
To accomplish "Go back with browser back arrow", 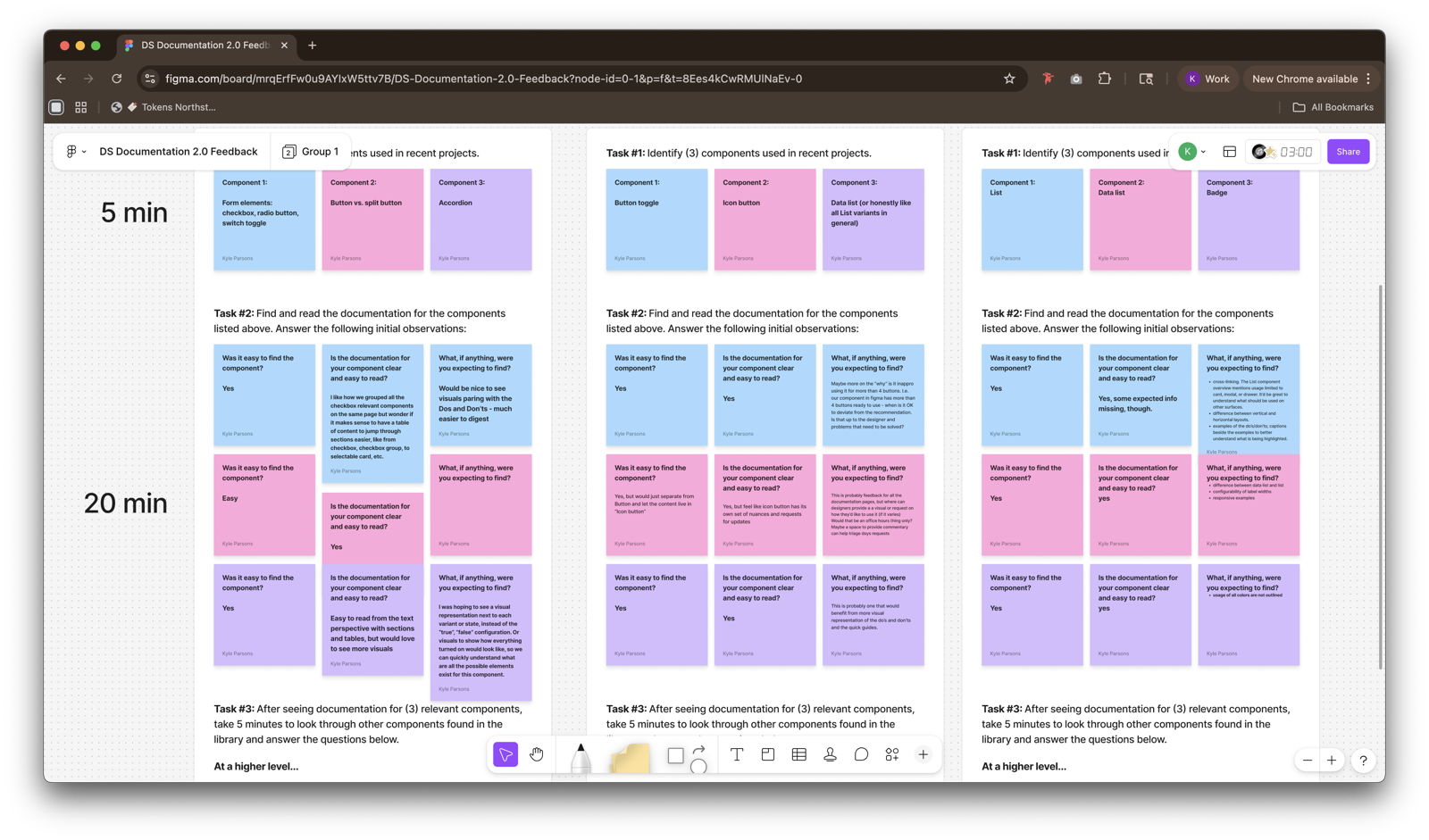I will click(x=61, y=79).
